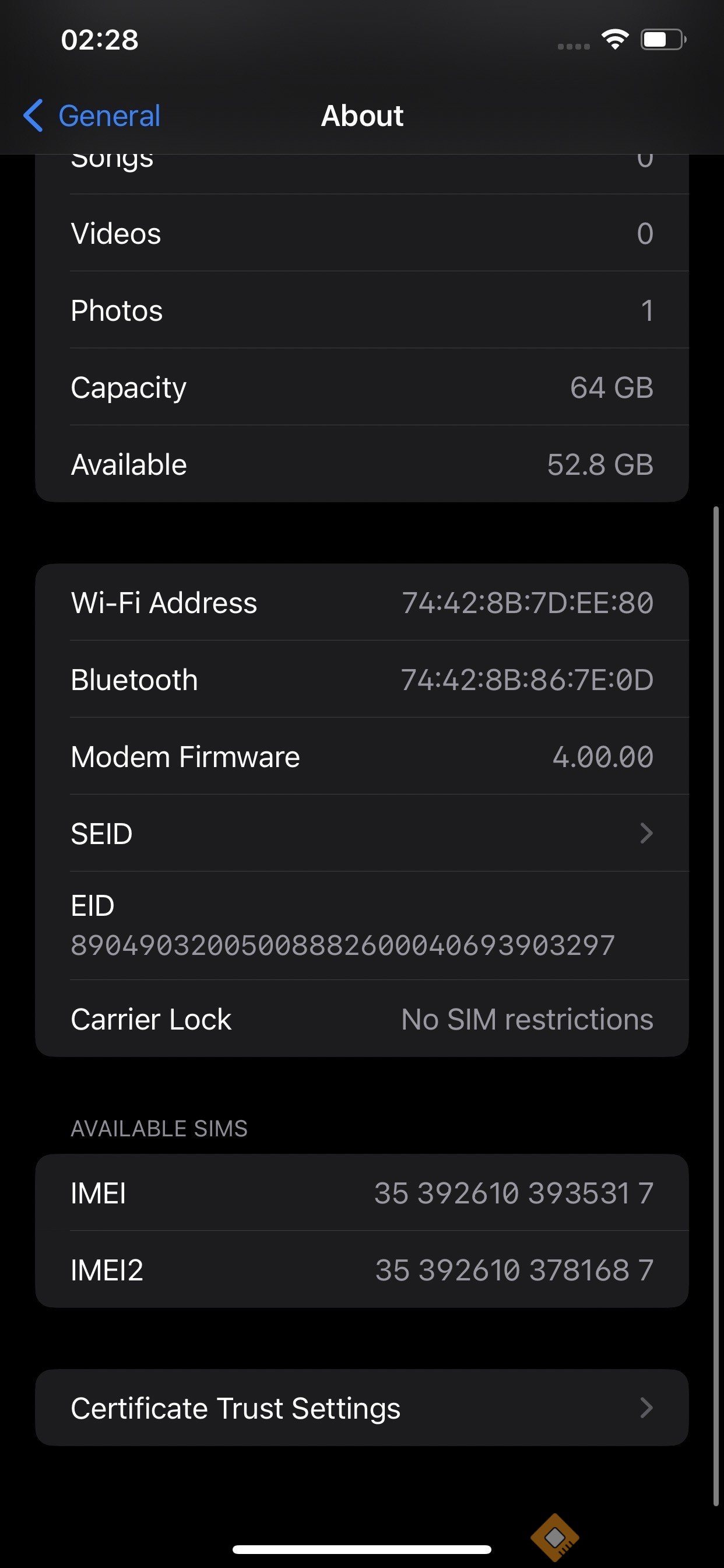Select the Bluetooth address value
Image resolution: width=724 pixels, height=1568 pixels.
[527, 680]
